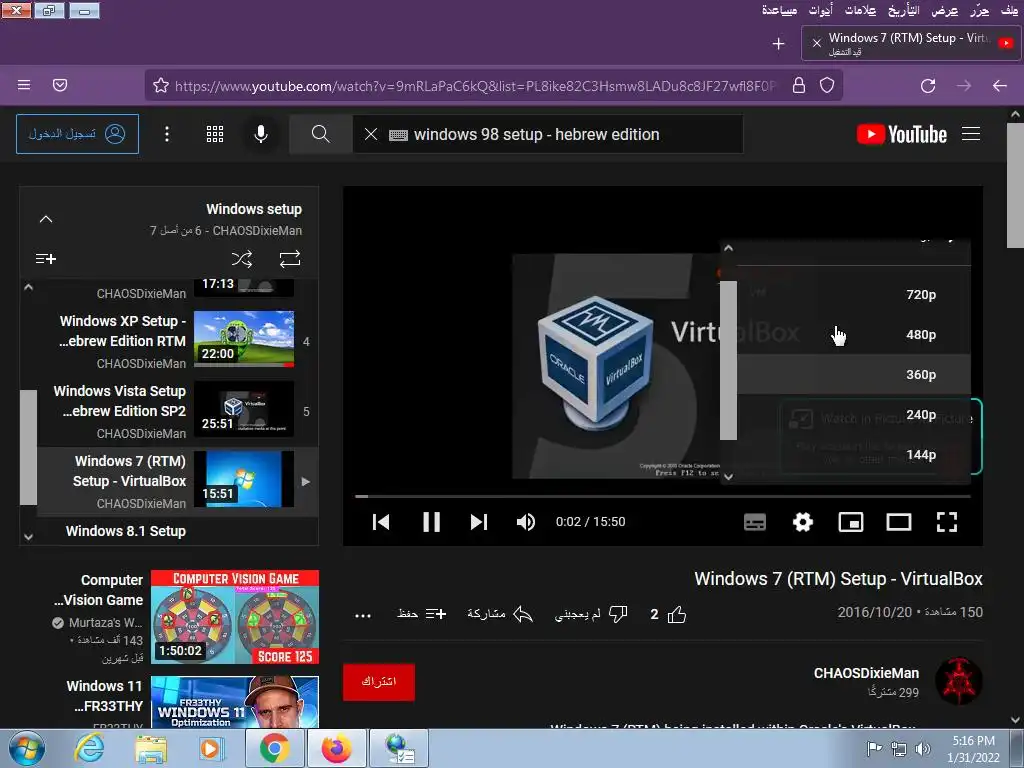Go to previous video in player
The width and height of the screenshot is (1024, 768).
pyautogui.click(x=381, y=522)
